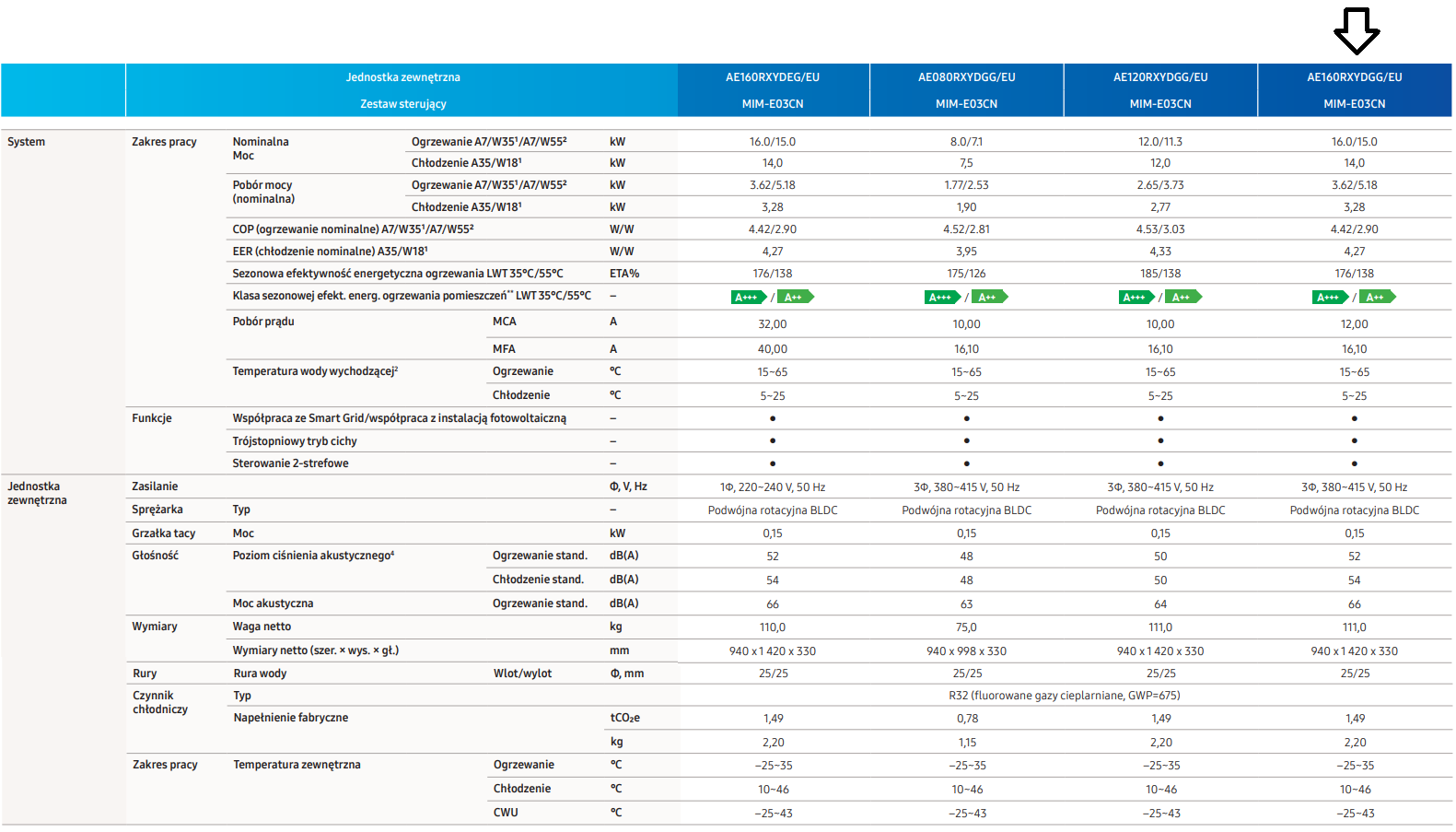Click Smart Grid bullet in AE160RXYDEG/EU column
This screenshot has width=1456, height=832.
pos(773,418)
